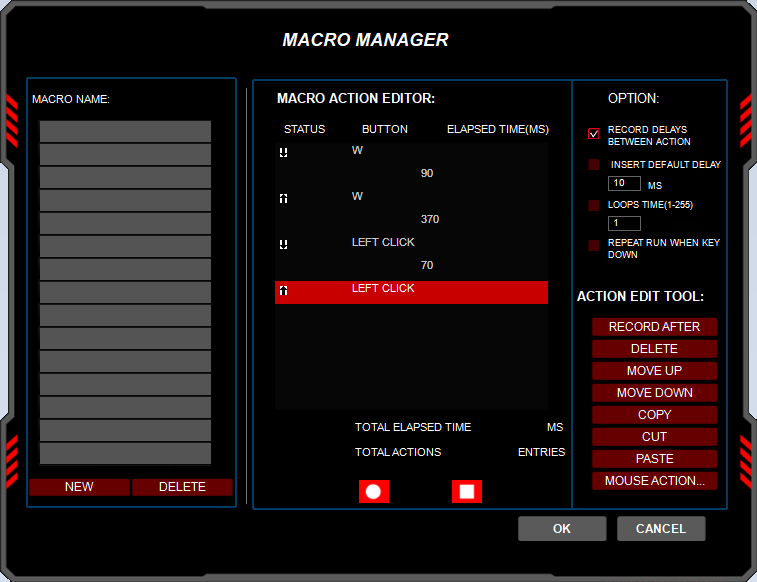Click the MOVE UP button

(654, 371)
